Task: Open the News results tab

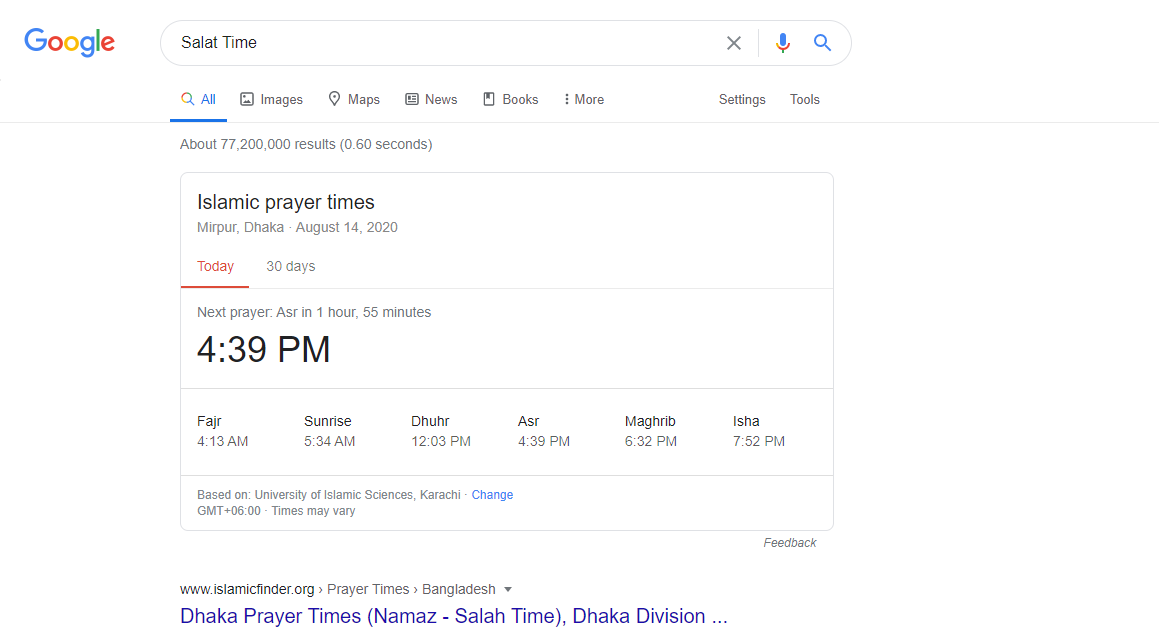Action: (x=431, y=100)
